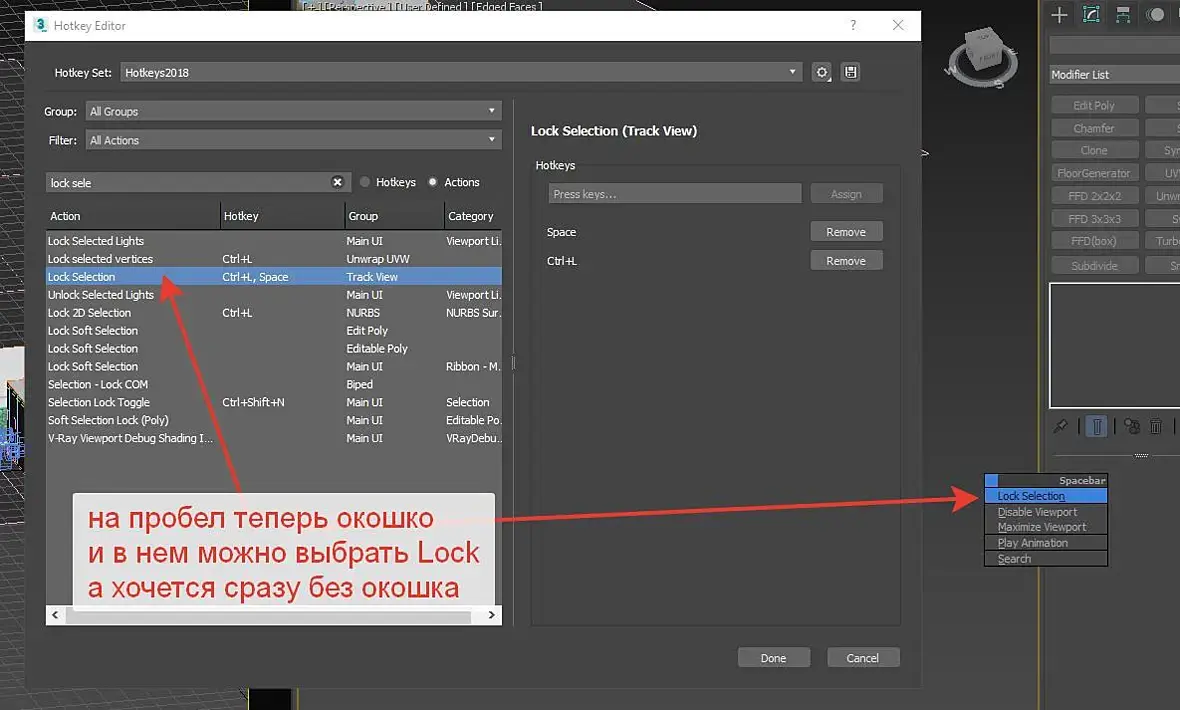Open the hotkey set settings gear
Image resolution: width=1180 pixels, height=710 pixels.
tap(822, 72)
